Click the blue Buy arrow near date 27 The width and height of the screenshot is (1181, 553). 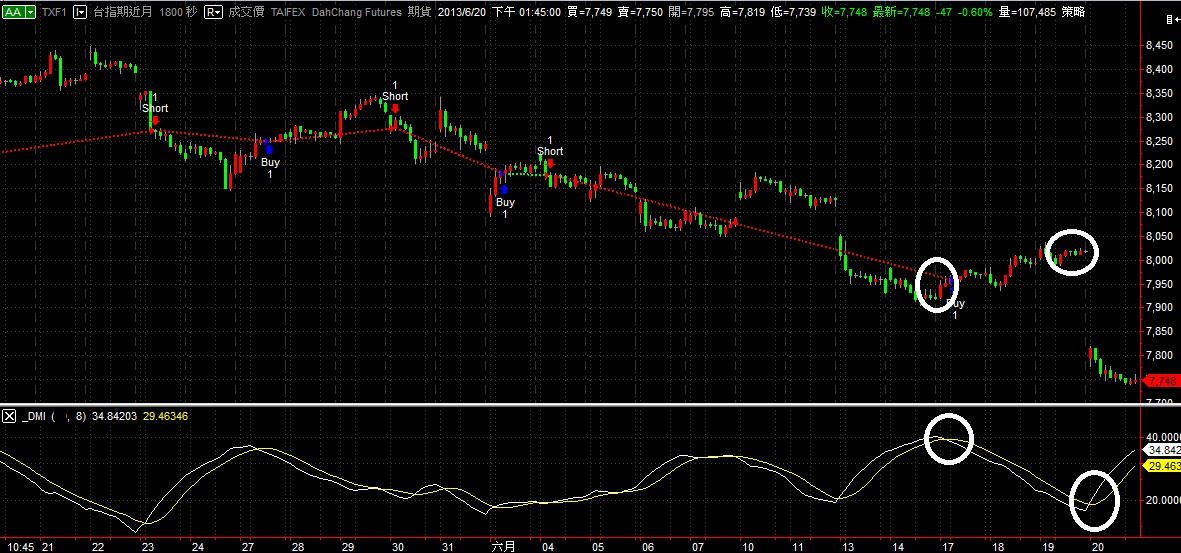269,149
